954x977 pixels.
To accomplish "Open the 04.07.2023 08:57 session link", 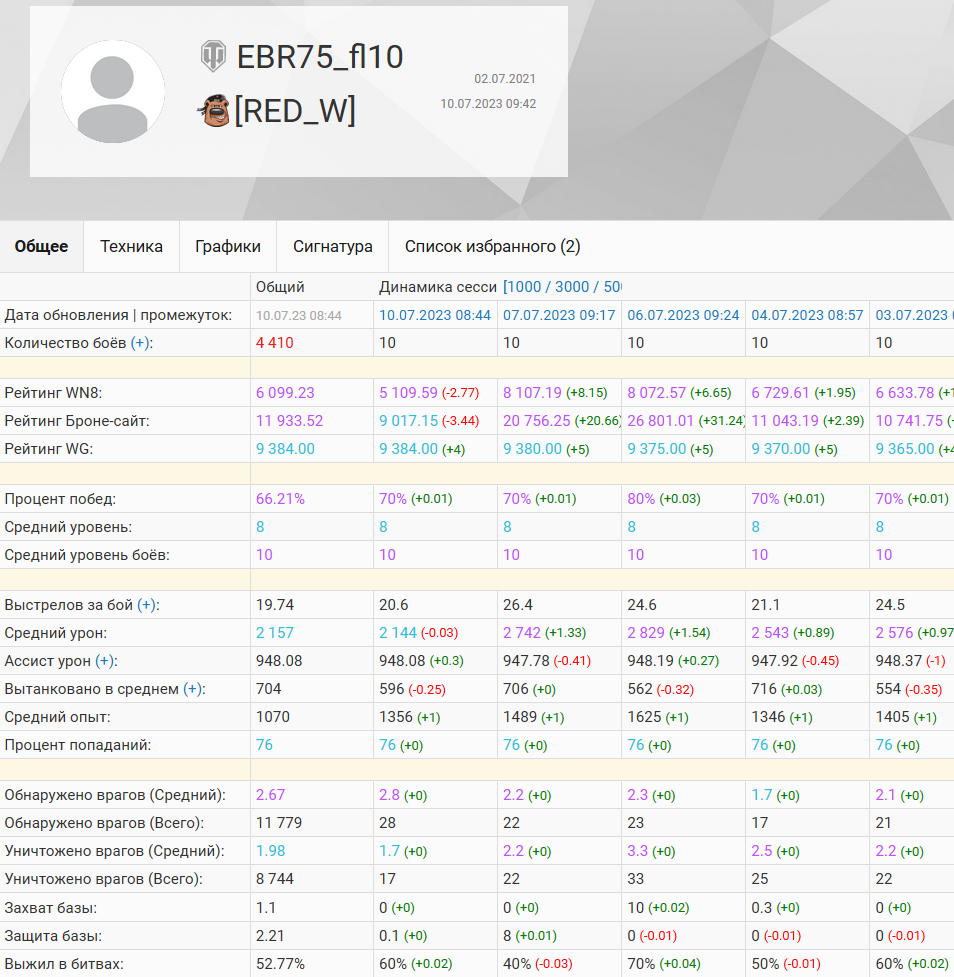I will (807, 315).
